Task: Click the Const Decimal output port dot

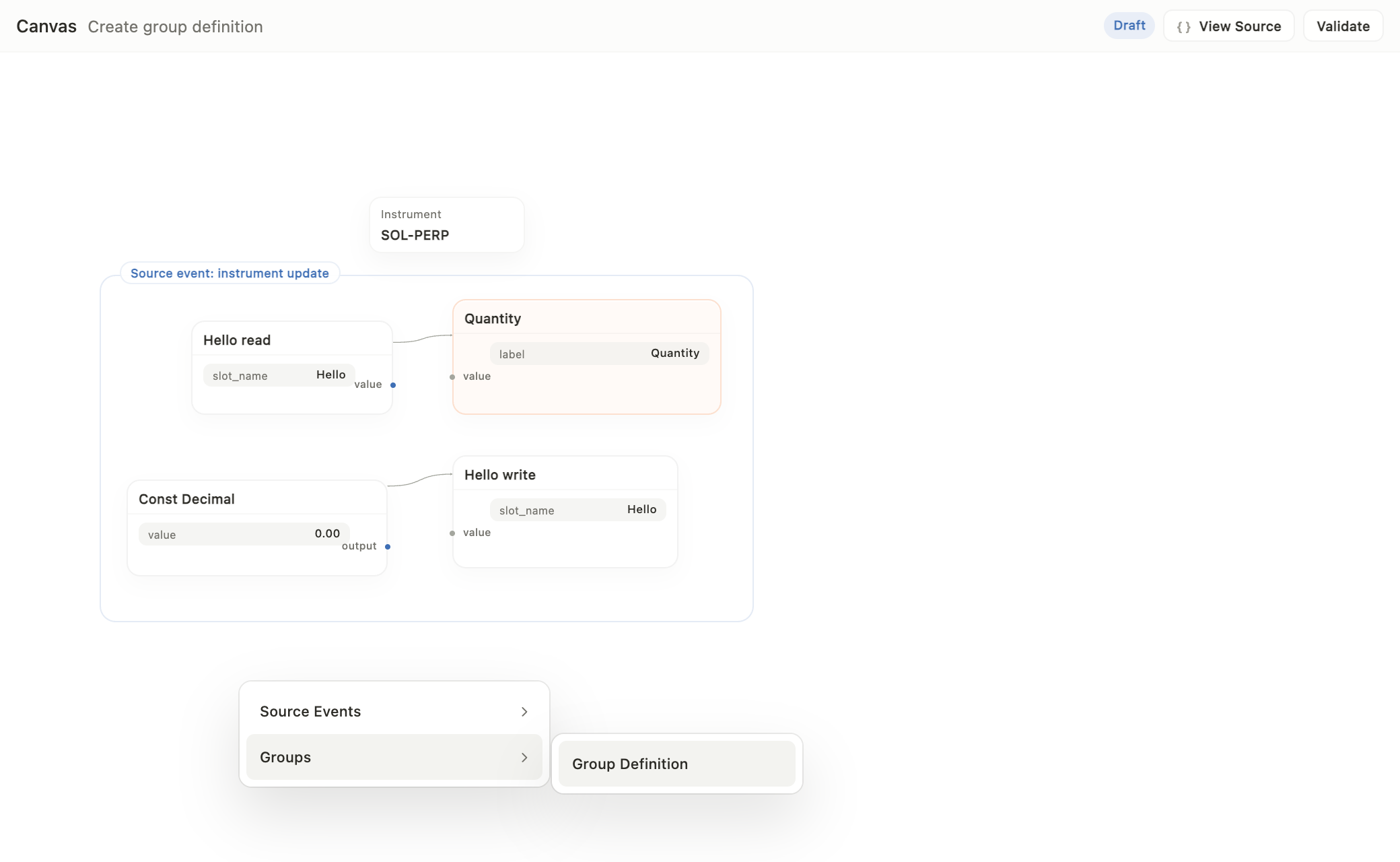Action: point(388,547)
